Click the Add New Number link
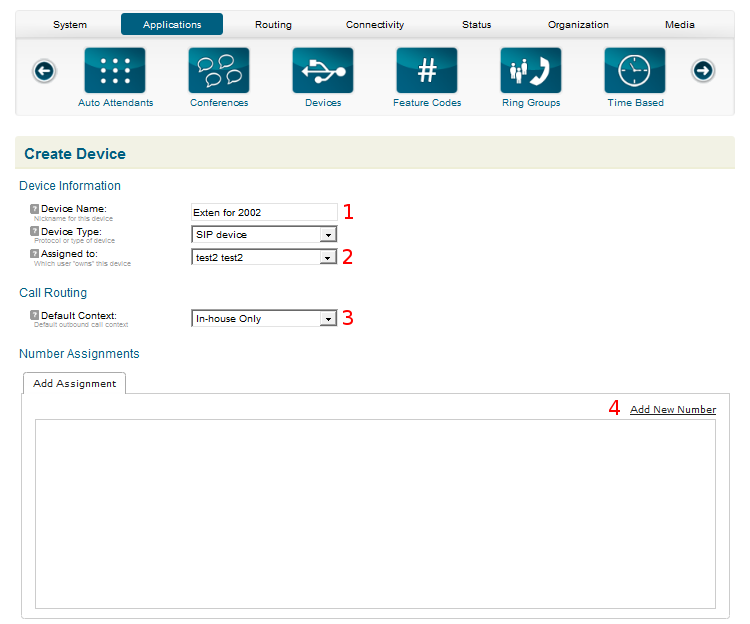 [x=673, y=410]
